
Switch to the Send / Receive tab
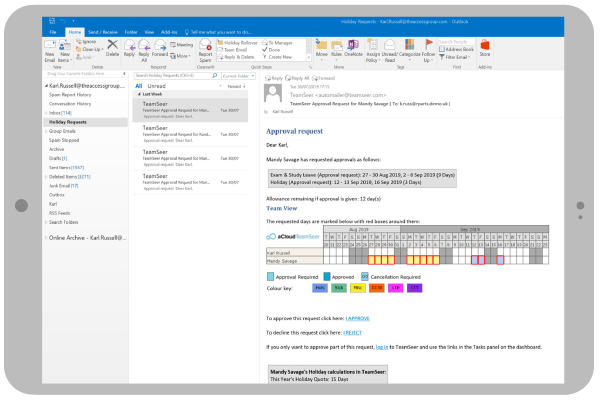(x=103, y=32)
